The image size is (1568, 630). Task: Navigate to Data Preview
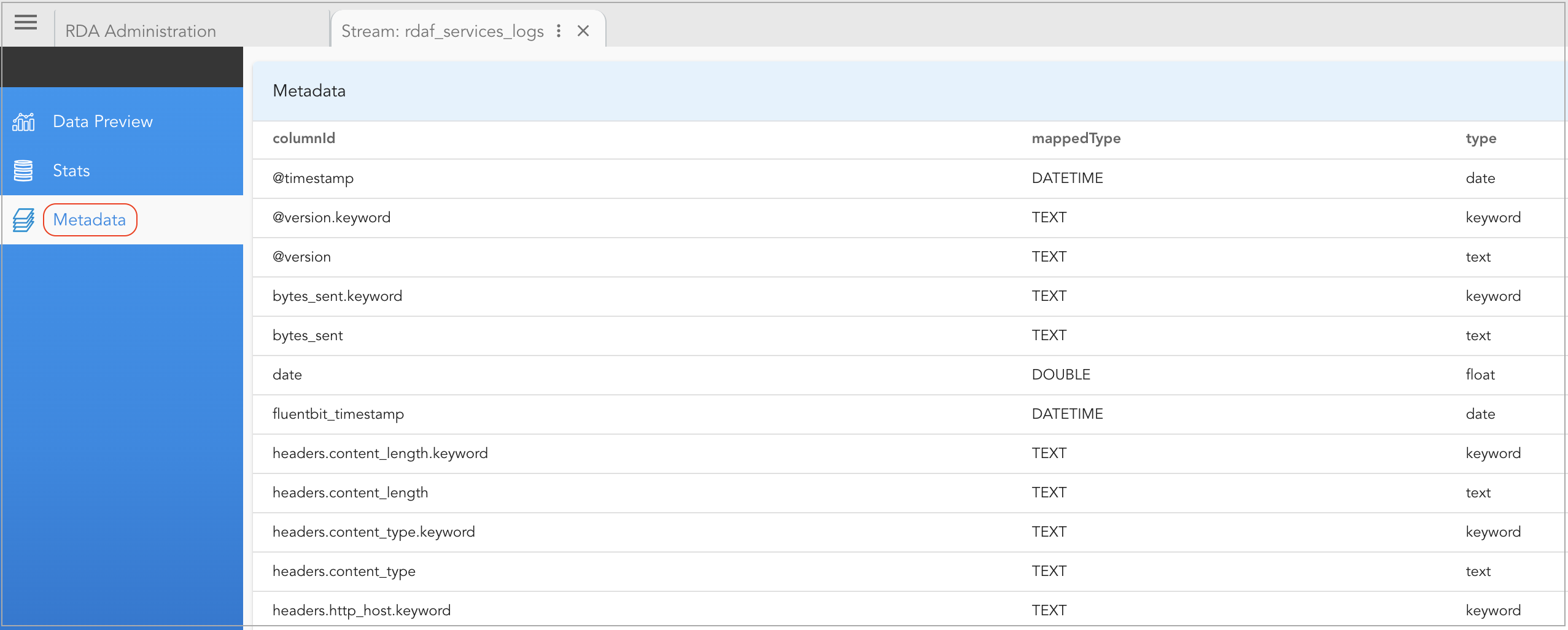[x=103, y=121]
